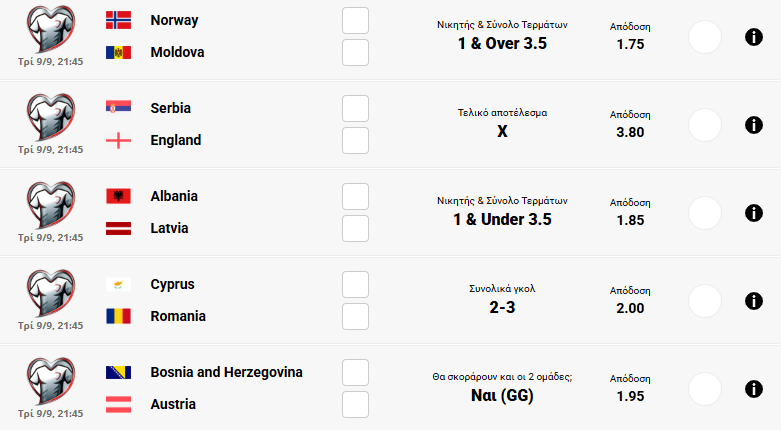
Task: Select the round odds toggle for 1.75
Action: click(x=705, y=37)
